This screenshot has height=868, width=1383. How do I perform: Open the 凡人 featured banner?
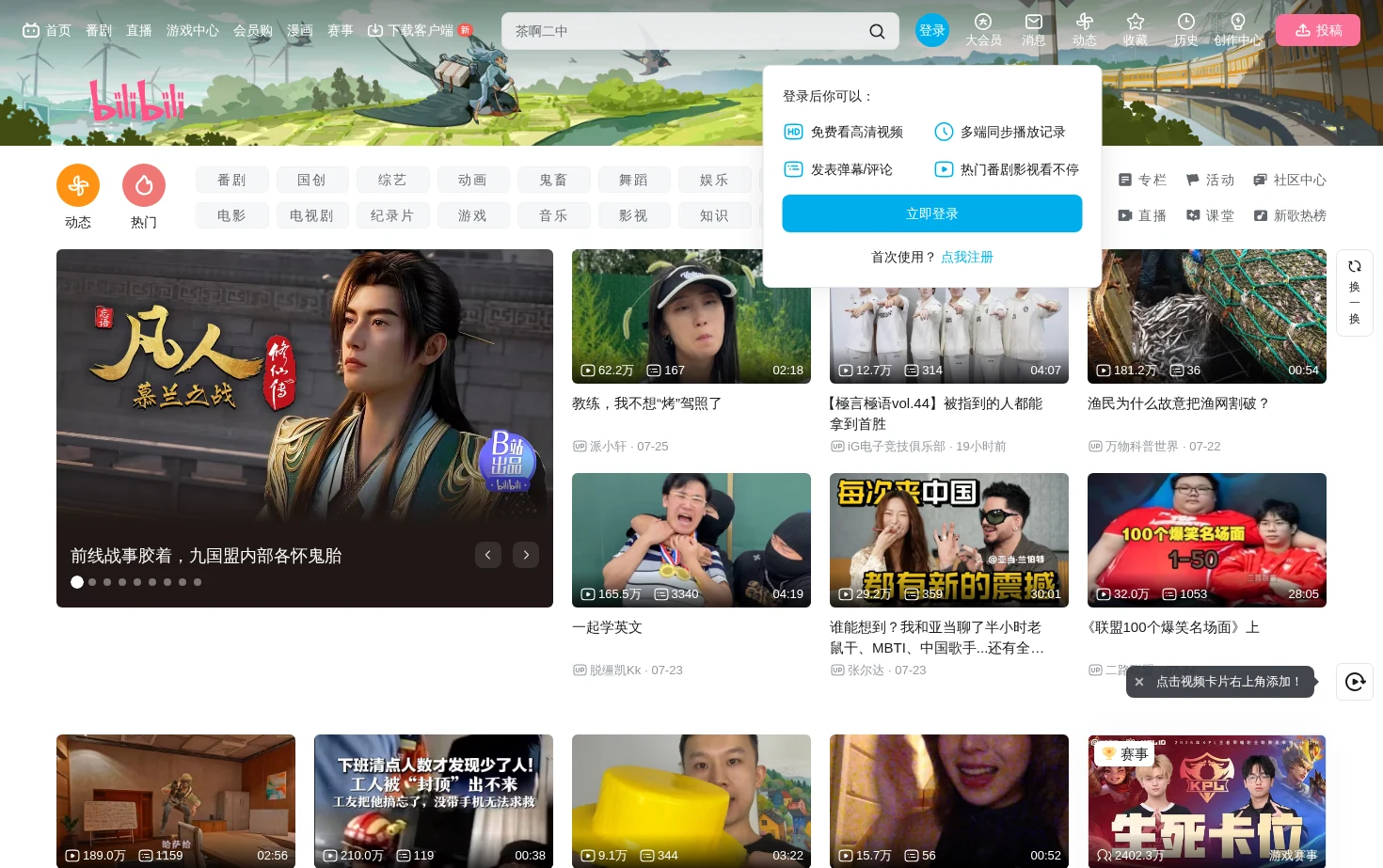pyautogui.click(x=305, y=428)
